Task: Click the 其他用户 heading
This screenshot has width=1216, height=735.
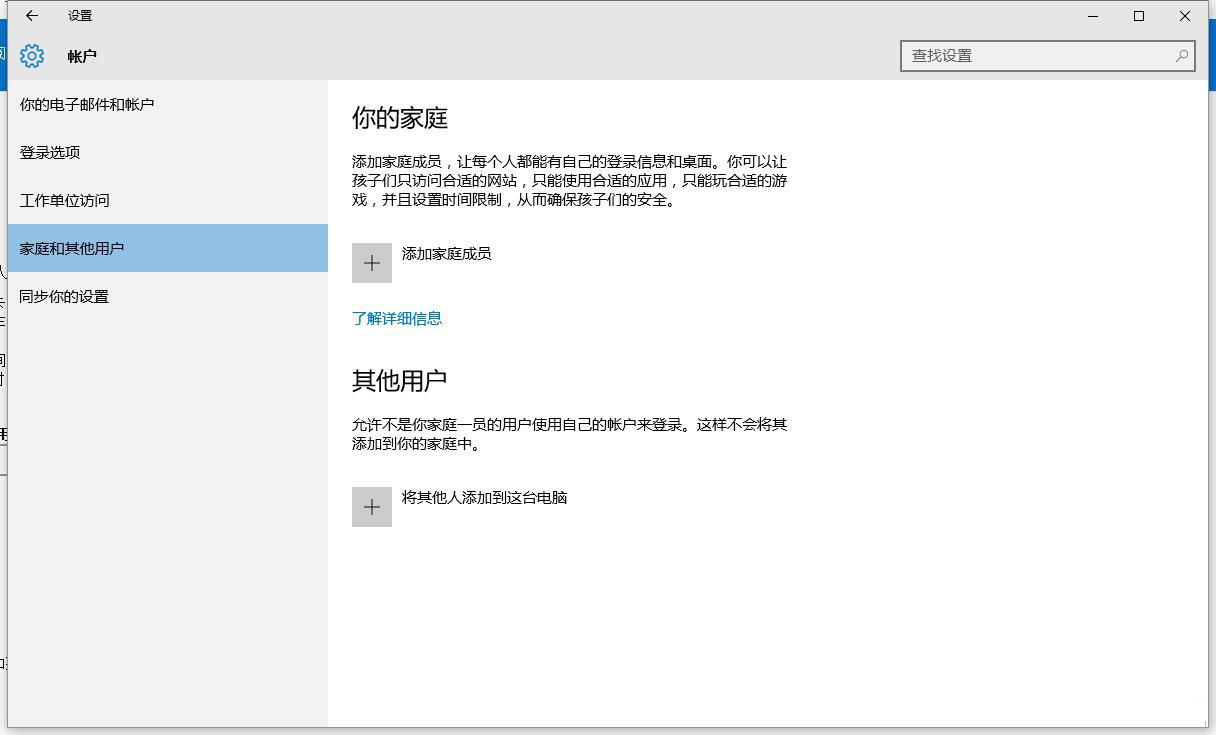Action: pyautogui.click(x=399, y=381)
